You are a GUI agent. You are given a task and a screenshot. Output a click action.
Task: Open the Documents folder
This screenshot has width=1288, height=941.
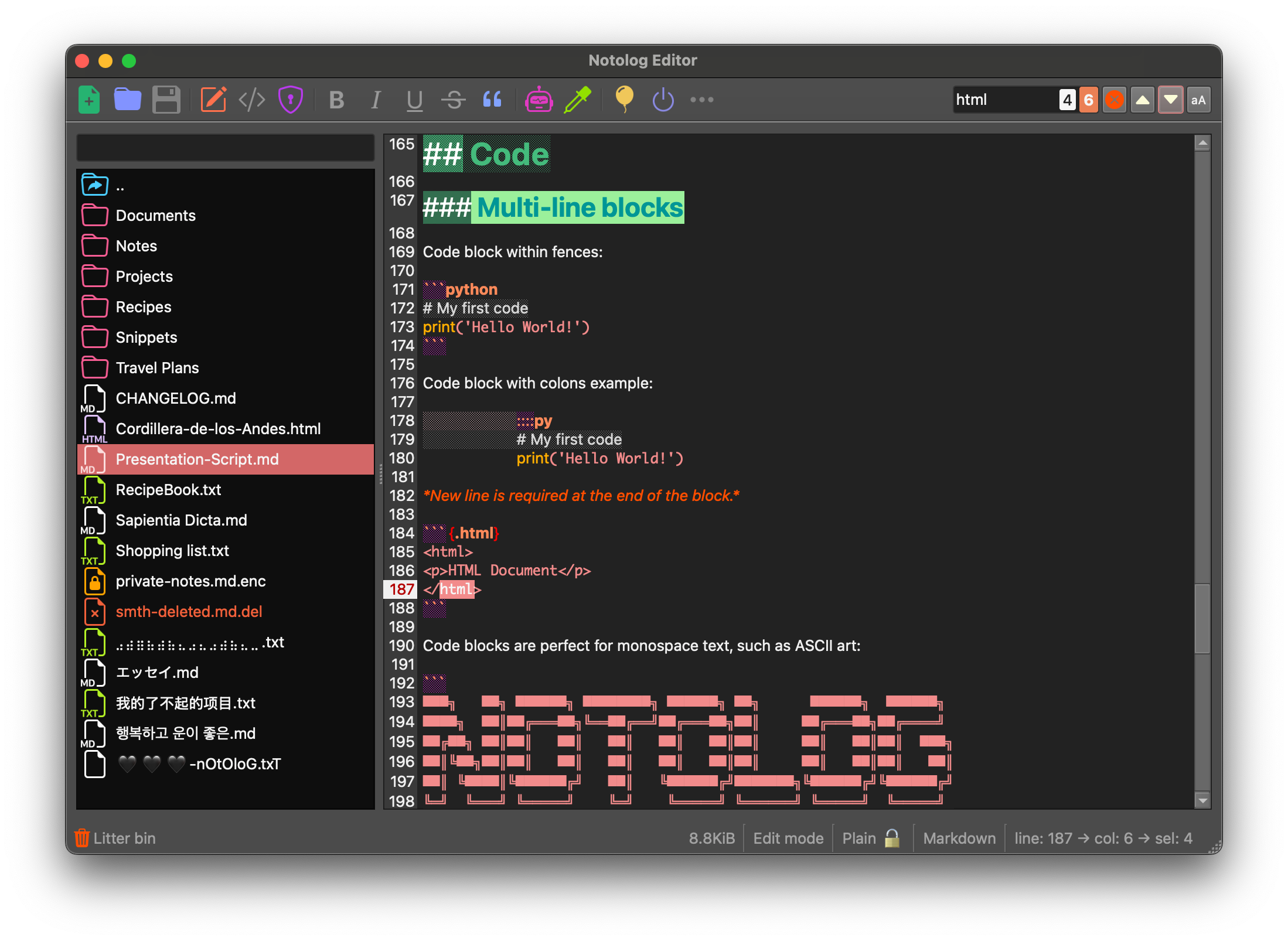[x=225, y=216]
